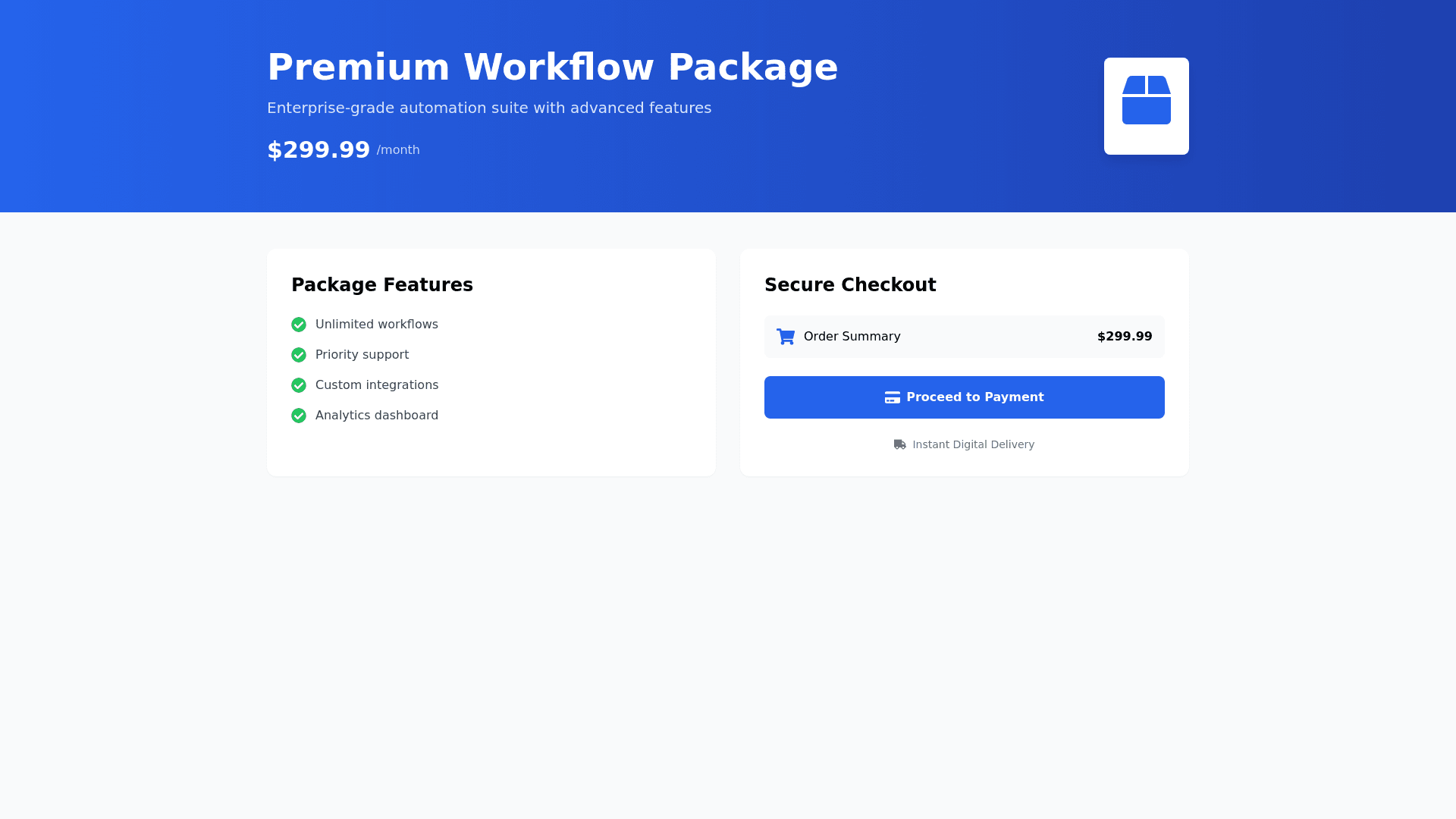This screenshot has height=819, width=1456.
Task: Click green checkmark beside Analytics dashboard
Action: click(299, 416)
